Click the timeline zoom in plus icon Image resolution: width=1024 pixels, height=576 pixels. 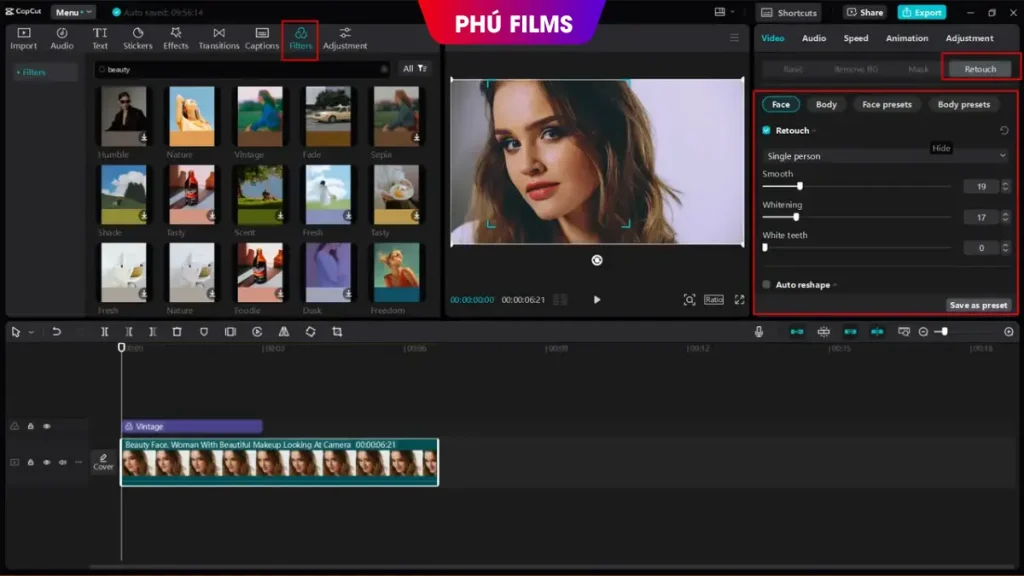1009,332
